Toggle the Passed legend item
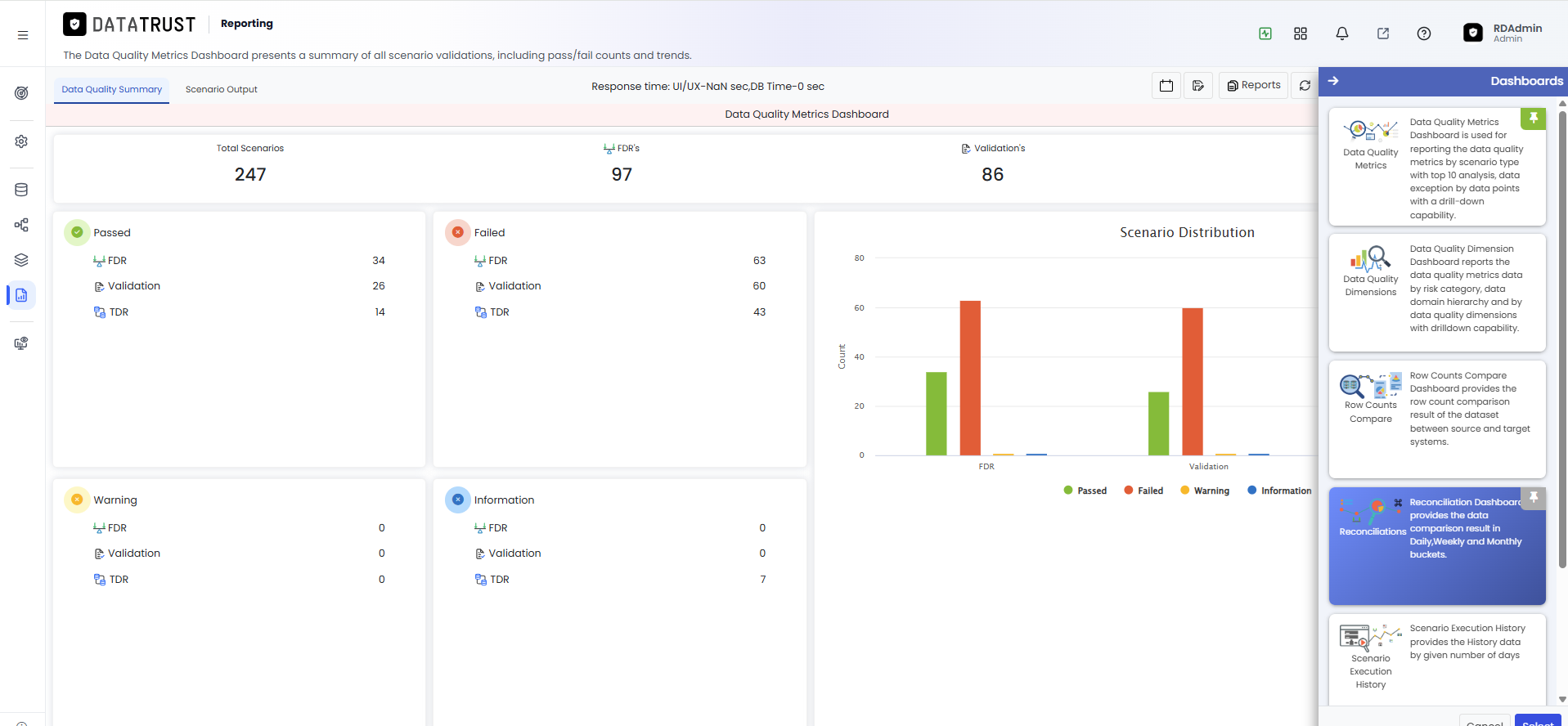Image resolution: width=1568 pixels, height=726 pixels. point(1085,491)
